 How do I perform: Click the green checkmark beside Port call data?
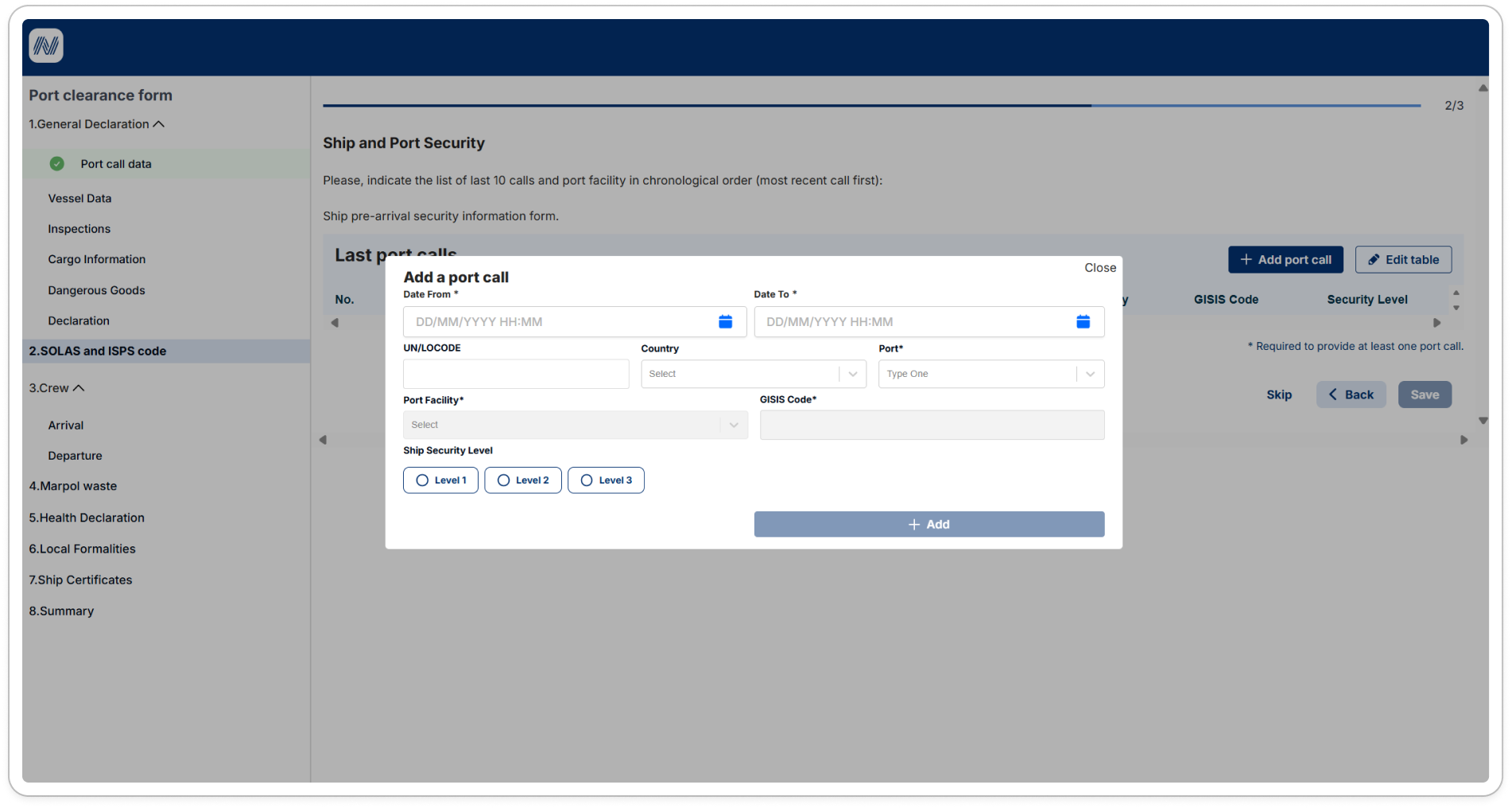[x=57, y=164]
